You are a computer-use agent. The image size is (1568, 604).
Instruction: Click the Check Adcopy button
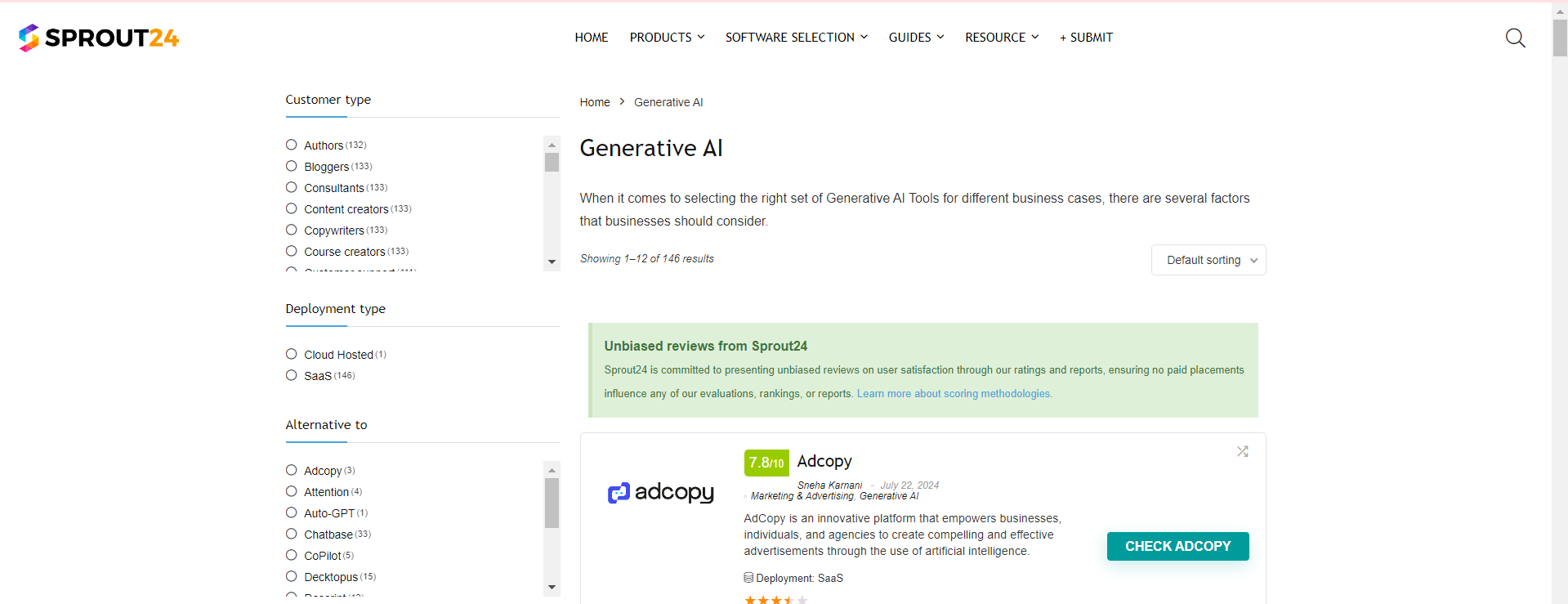[1177, 546]
